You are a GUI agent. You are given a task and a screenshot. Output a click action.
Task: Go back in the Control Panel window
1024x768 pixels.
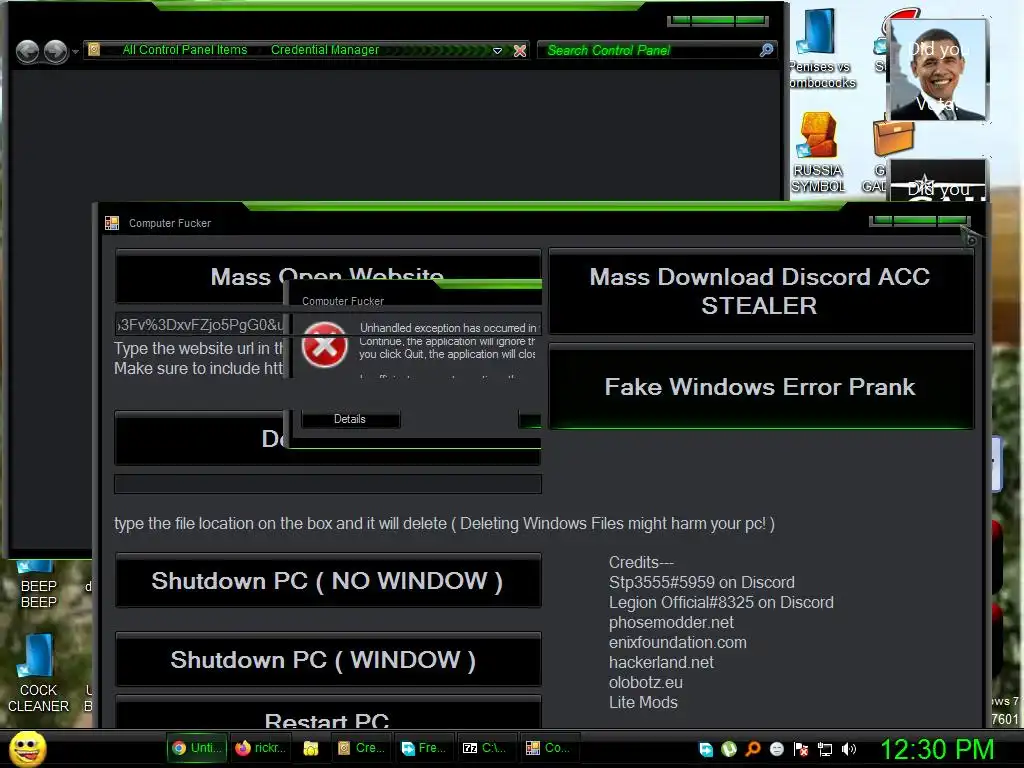coord(27,52)
